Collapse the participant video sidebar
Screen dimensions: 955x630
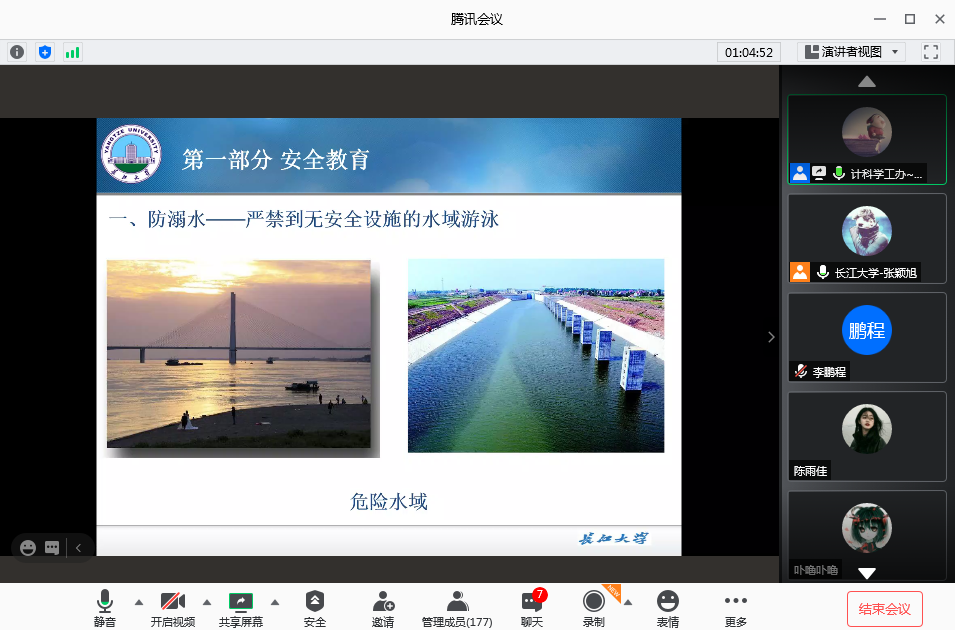tap(771, 337)
